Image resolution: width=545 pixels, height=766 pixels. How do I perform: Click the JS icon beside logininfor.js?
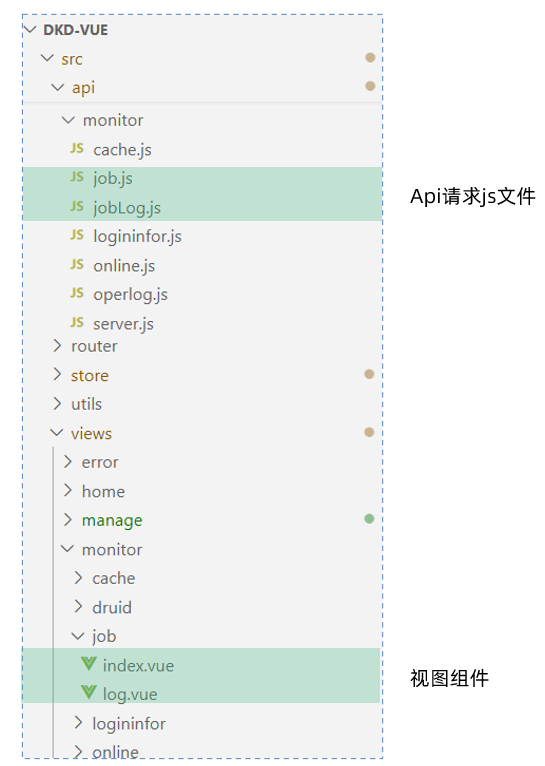click(x=77, y=235)
